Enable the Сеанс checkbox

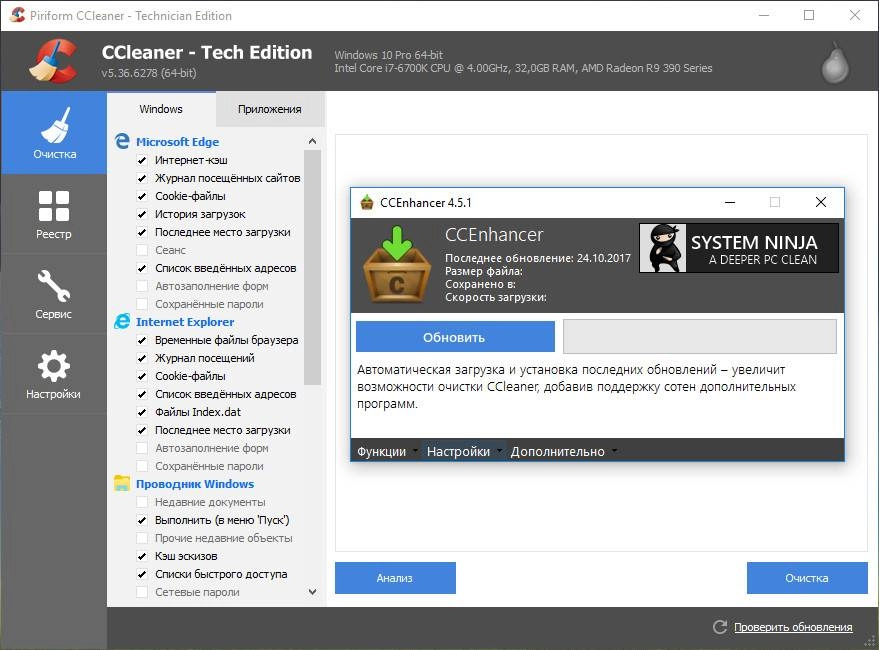(x=142, y=250)
